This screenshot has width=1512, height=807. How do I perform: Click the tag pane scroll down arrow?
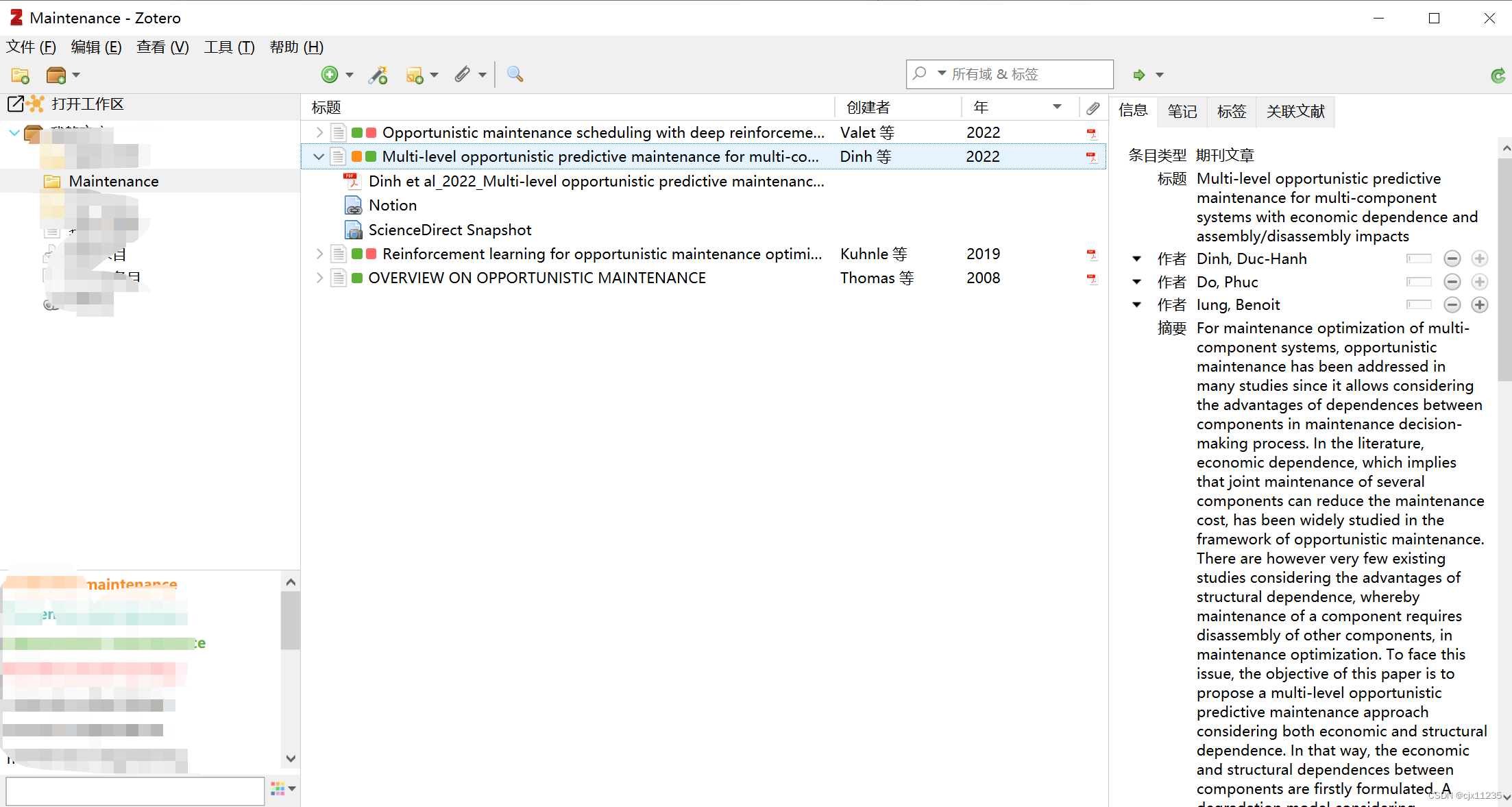point(291,758)
